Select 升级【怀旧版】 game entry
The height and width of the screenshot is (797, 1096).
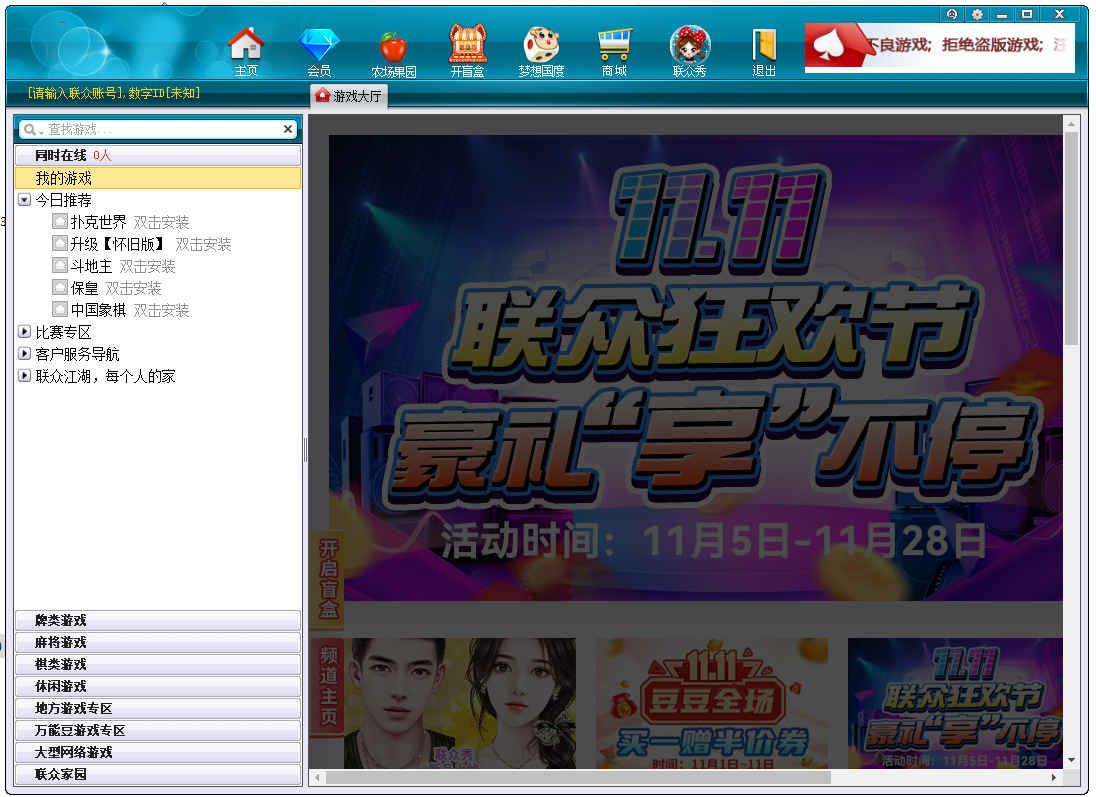[x=118, y=244]
